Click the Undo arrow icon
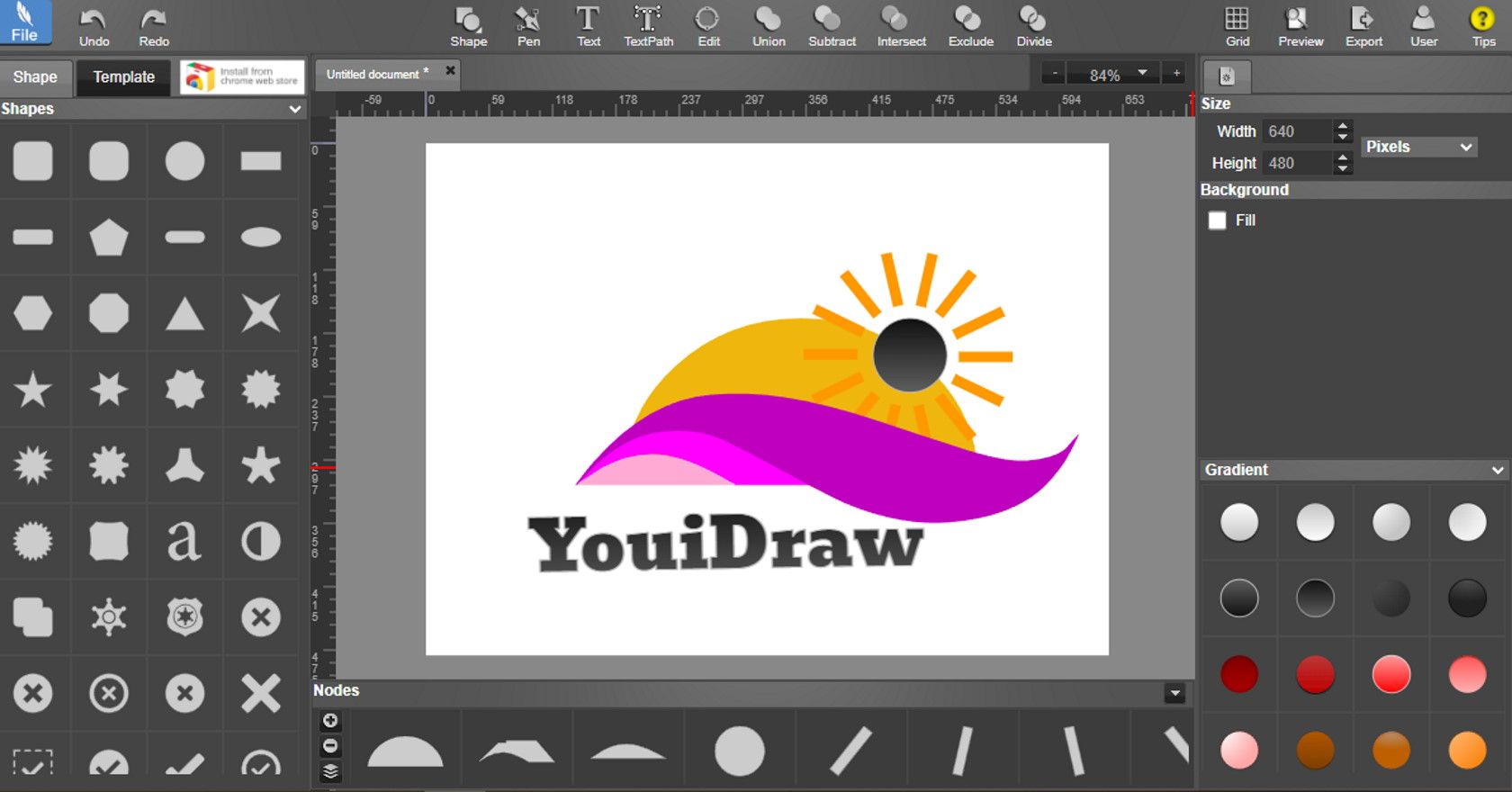1512x792 pixels. (94, 26)
